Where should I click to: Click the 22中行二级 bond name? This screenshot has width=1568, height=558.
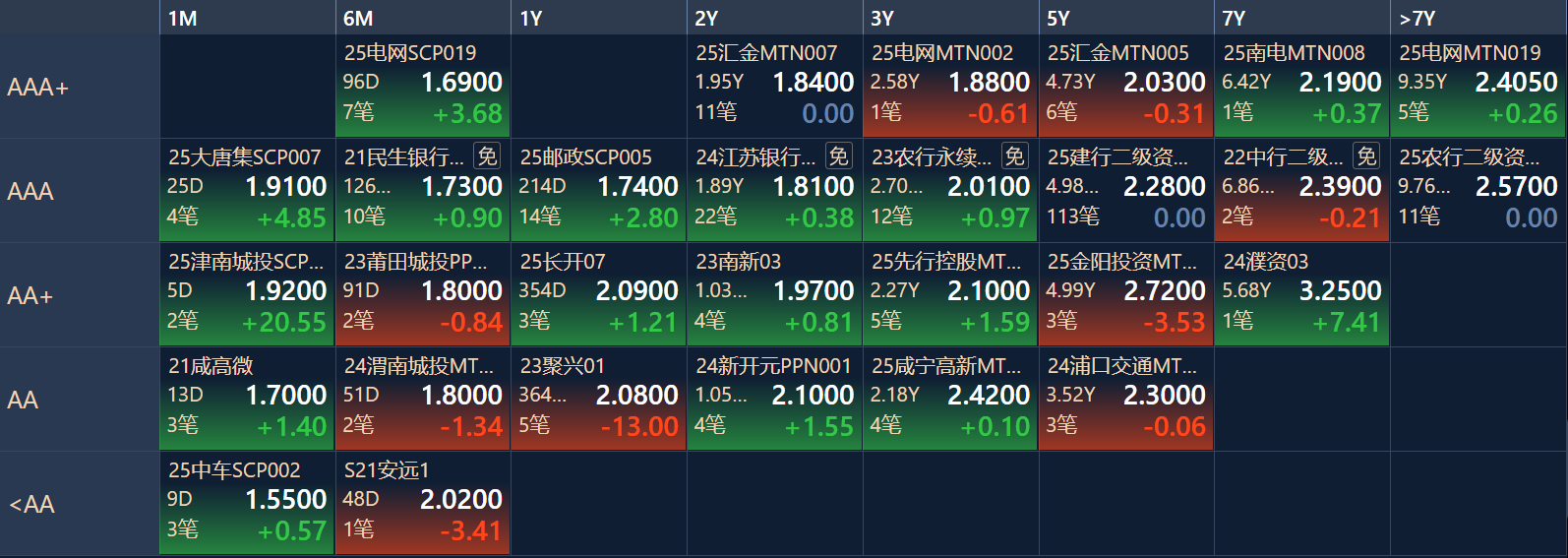(x=1284, y=157)
